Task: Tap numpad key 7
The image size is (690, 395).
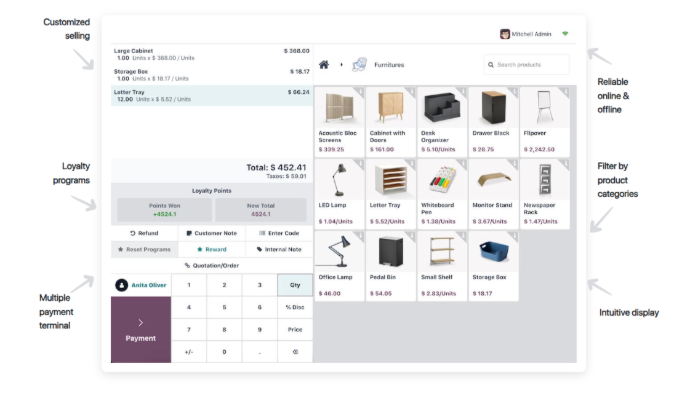Action: tap(189, 329)
